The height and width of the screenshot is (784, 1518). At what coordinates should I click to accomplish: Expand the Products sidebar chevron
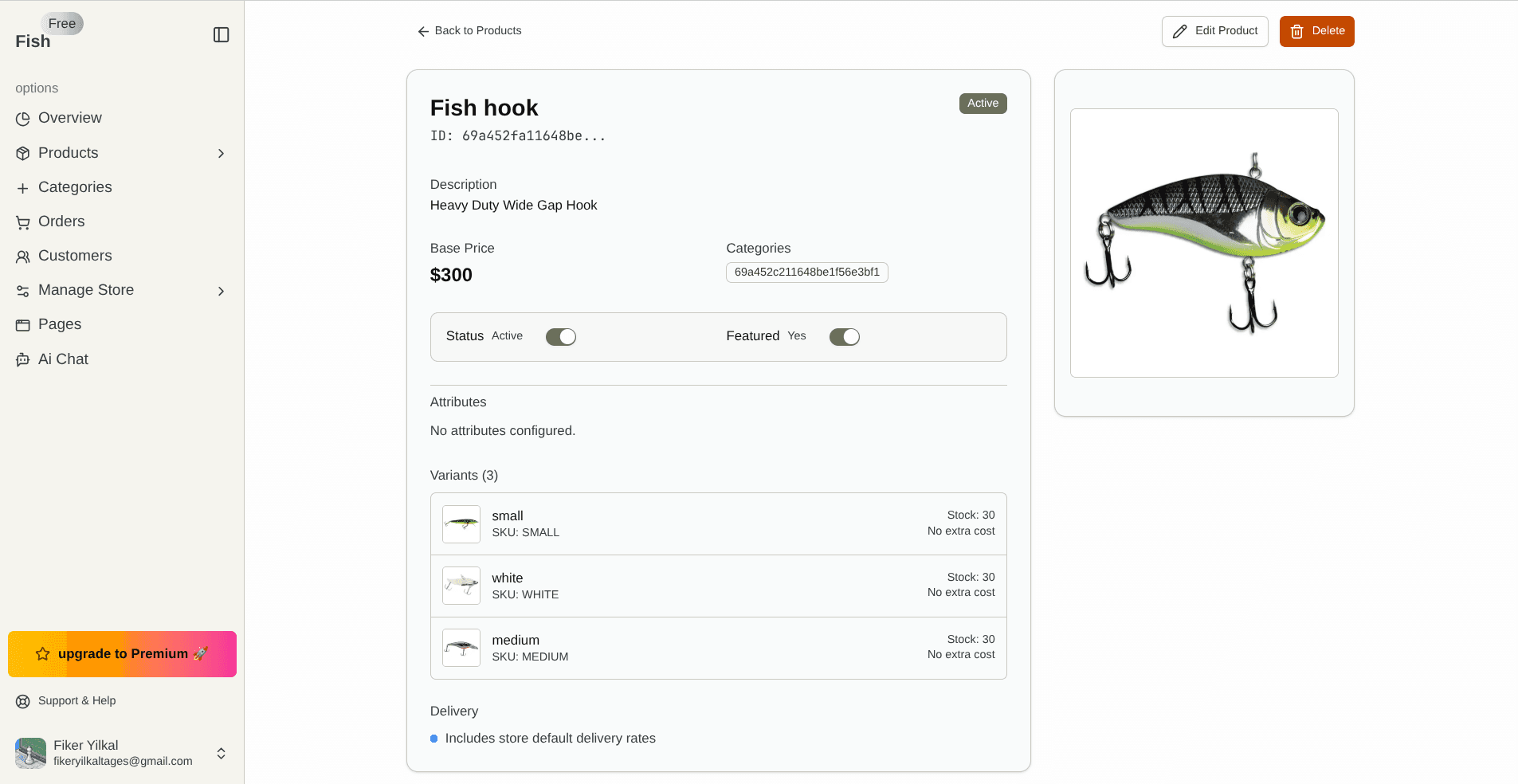point(221,153)
